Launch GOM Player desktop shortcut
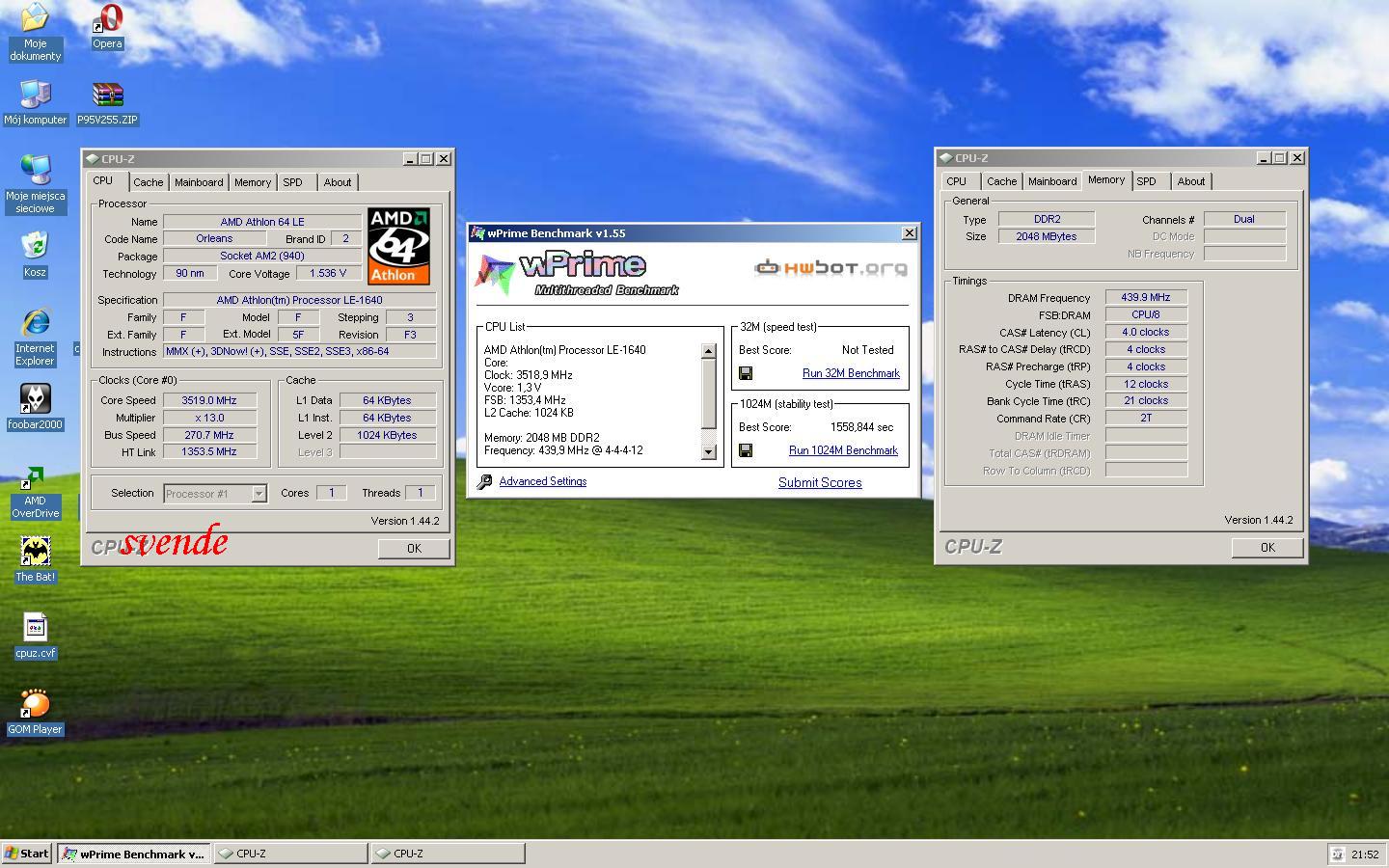Screen dimensions: 1389x868 (x=35, y=713)
